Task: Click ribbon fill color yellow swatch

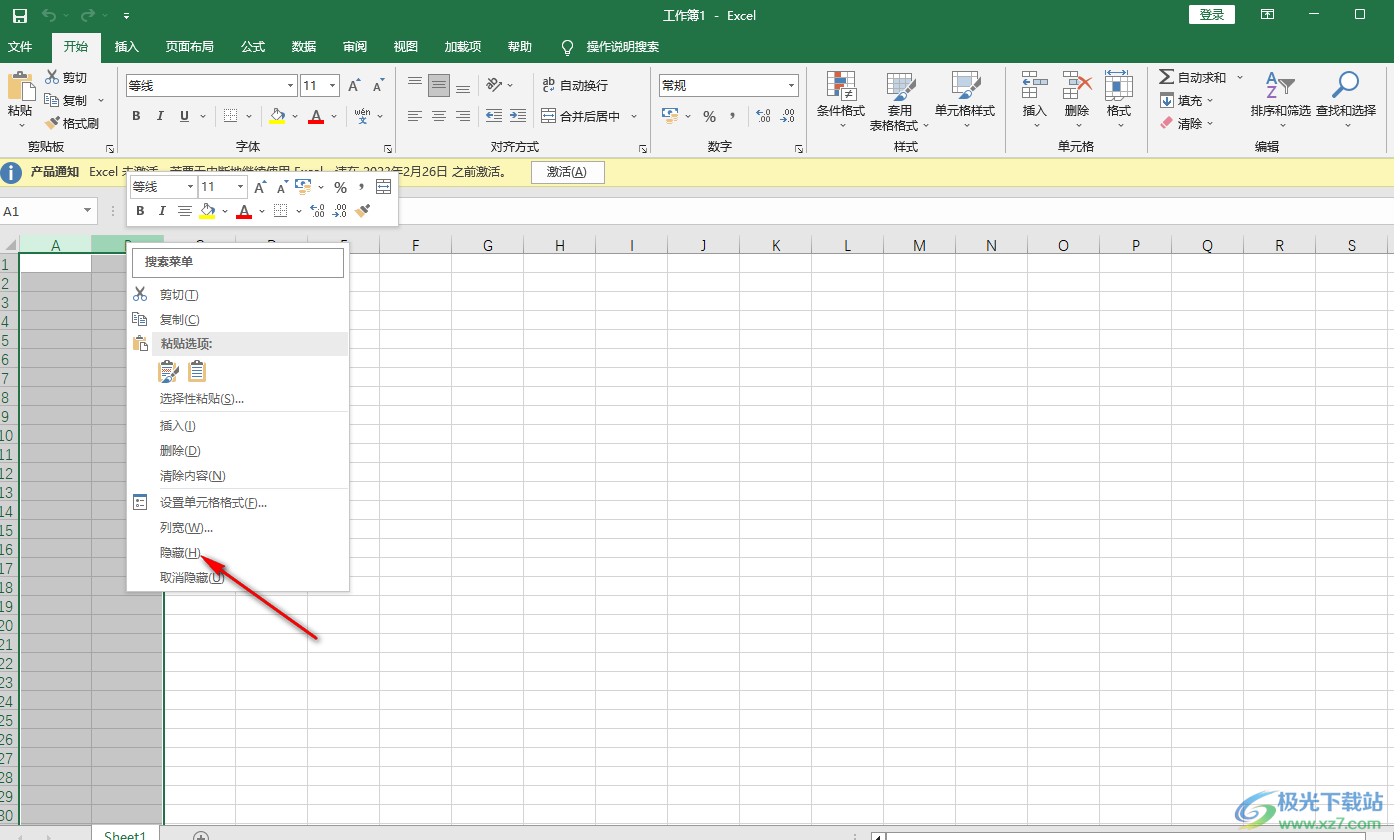Action: coord(278,116)
